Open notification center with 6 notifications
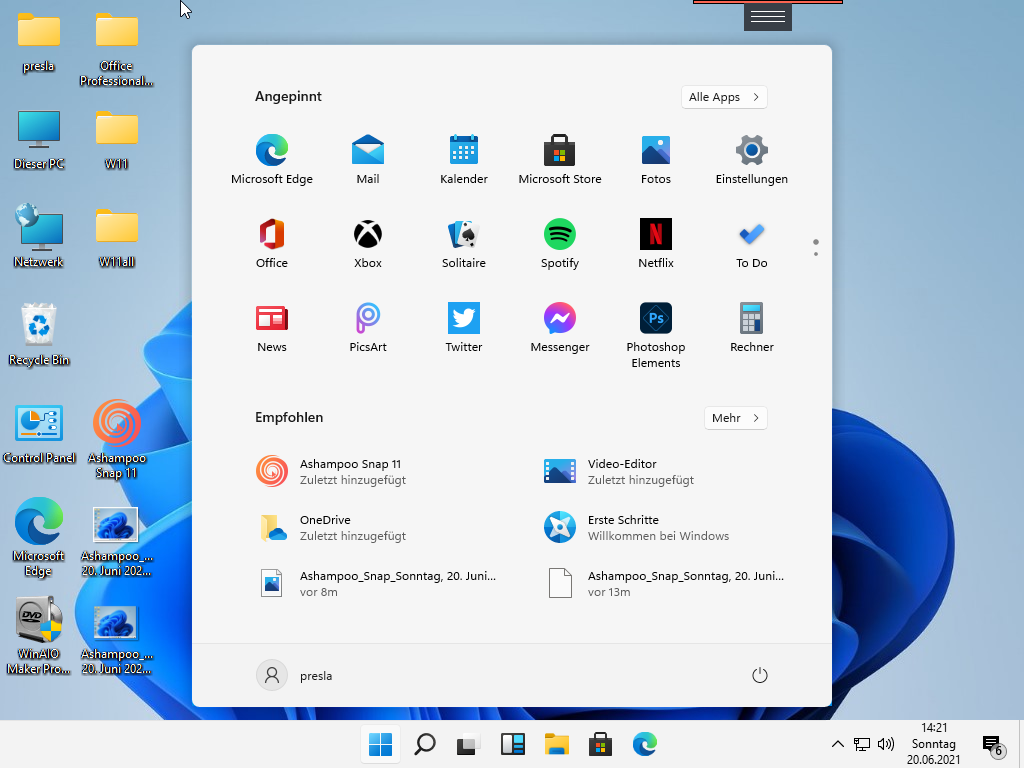 tap(993, 745)
